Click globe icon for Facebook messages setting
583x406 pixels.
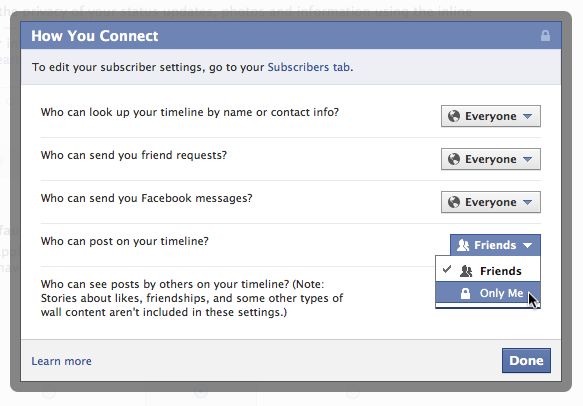(454, 202)
